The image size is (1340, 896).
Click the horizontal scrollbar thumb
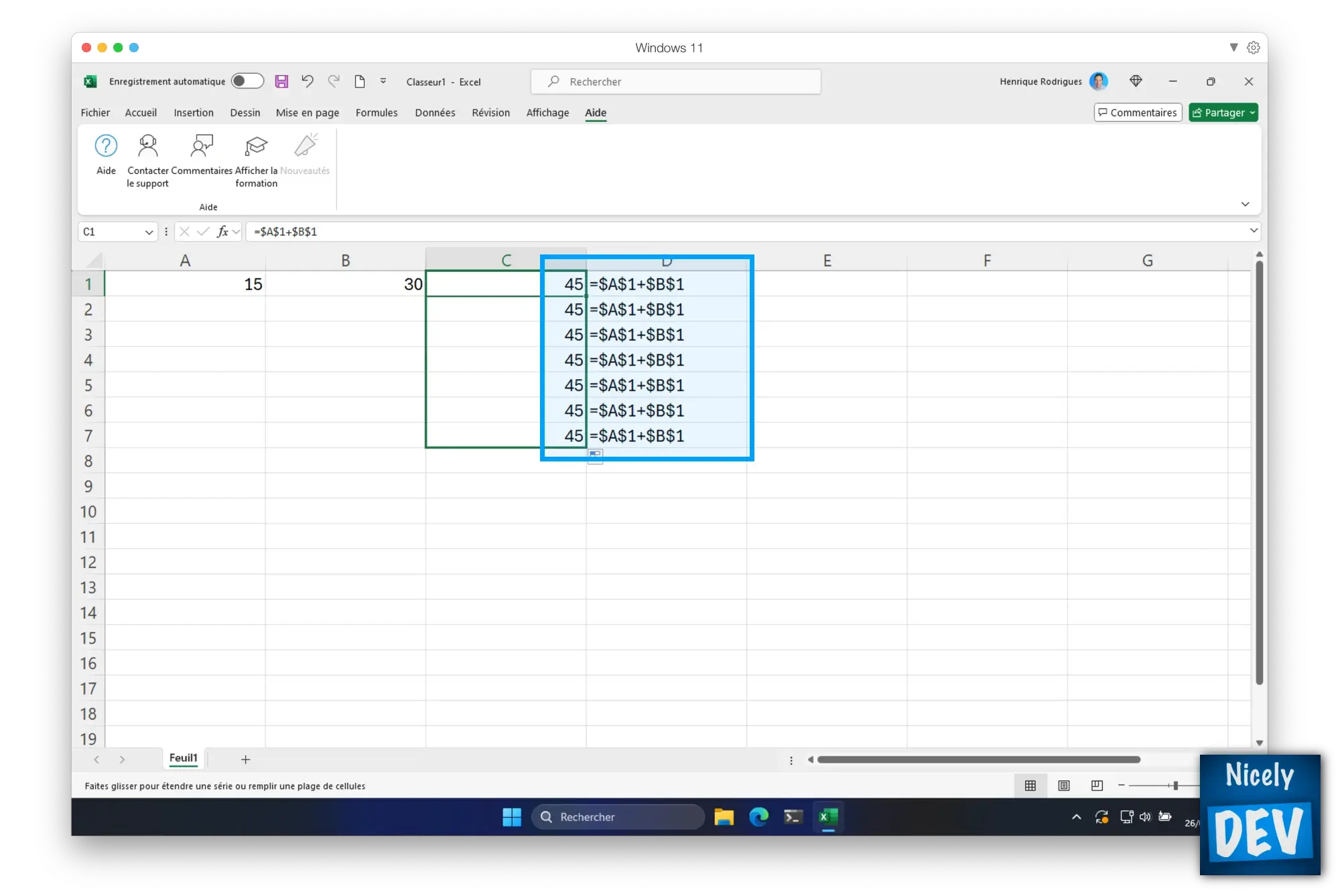979,759
